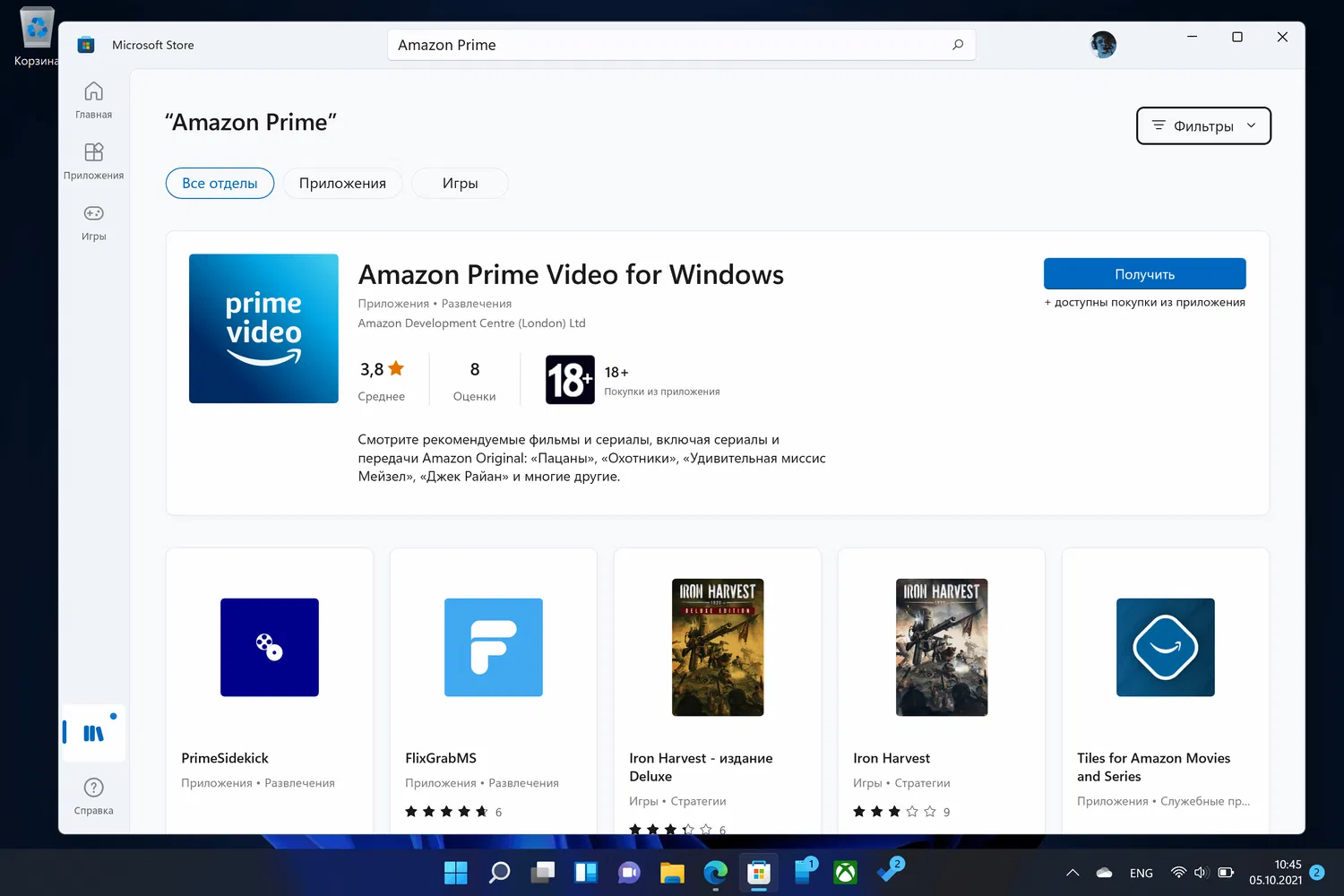
Task: Click the Microsoft Store logo in the title bar
Action: [x=86, y=45]
